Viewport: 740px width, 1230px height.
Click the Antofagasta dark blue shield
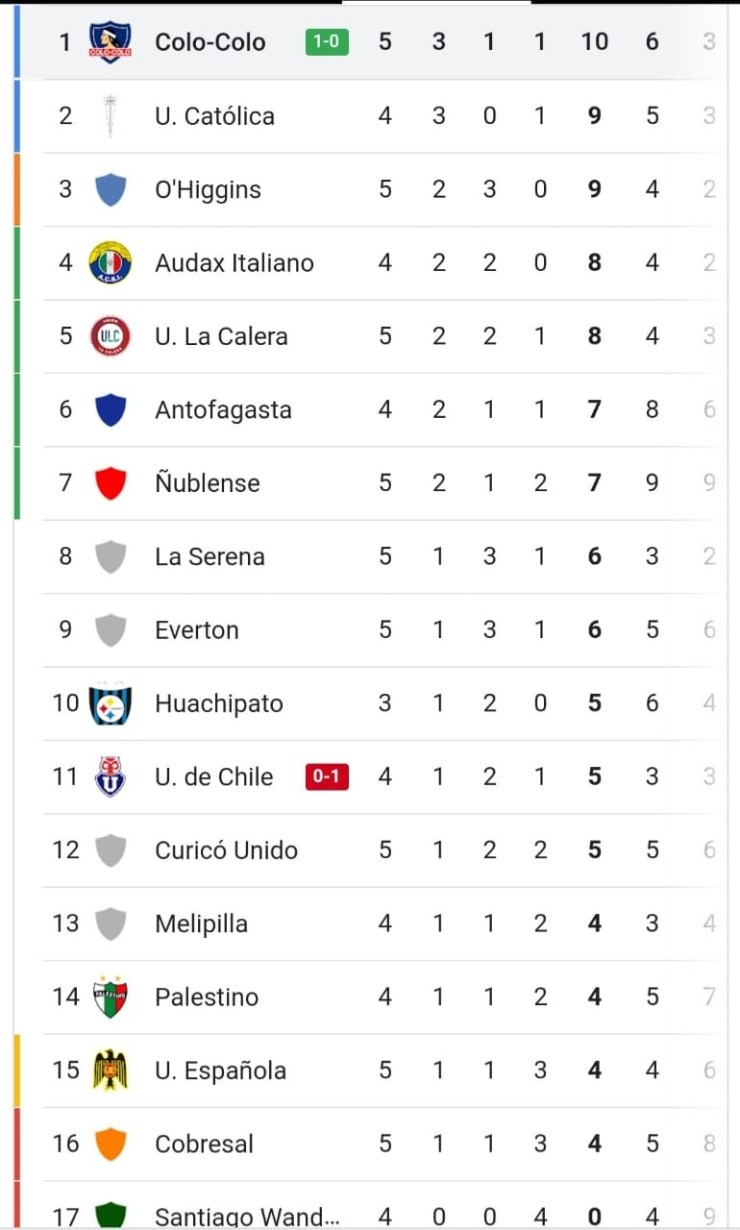pos(110,410)
